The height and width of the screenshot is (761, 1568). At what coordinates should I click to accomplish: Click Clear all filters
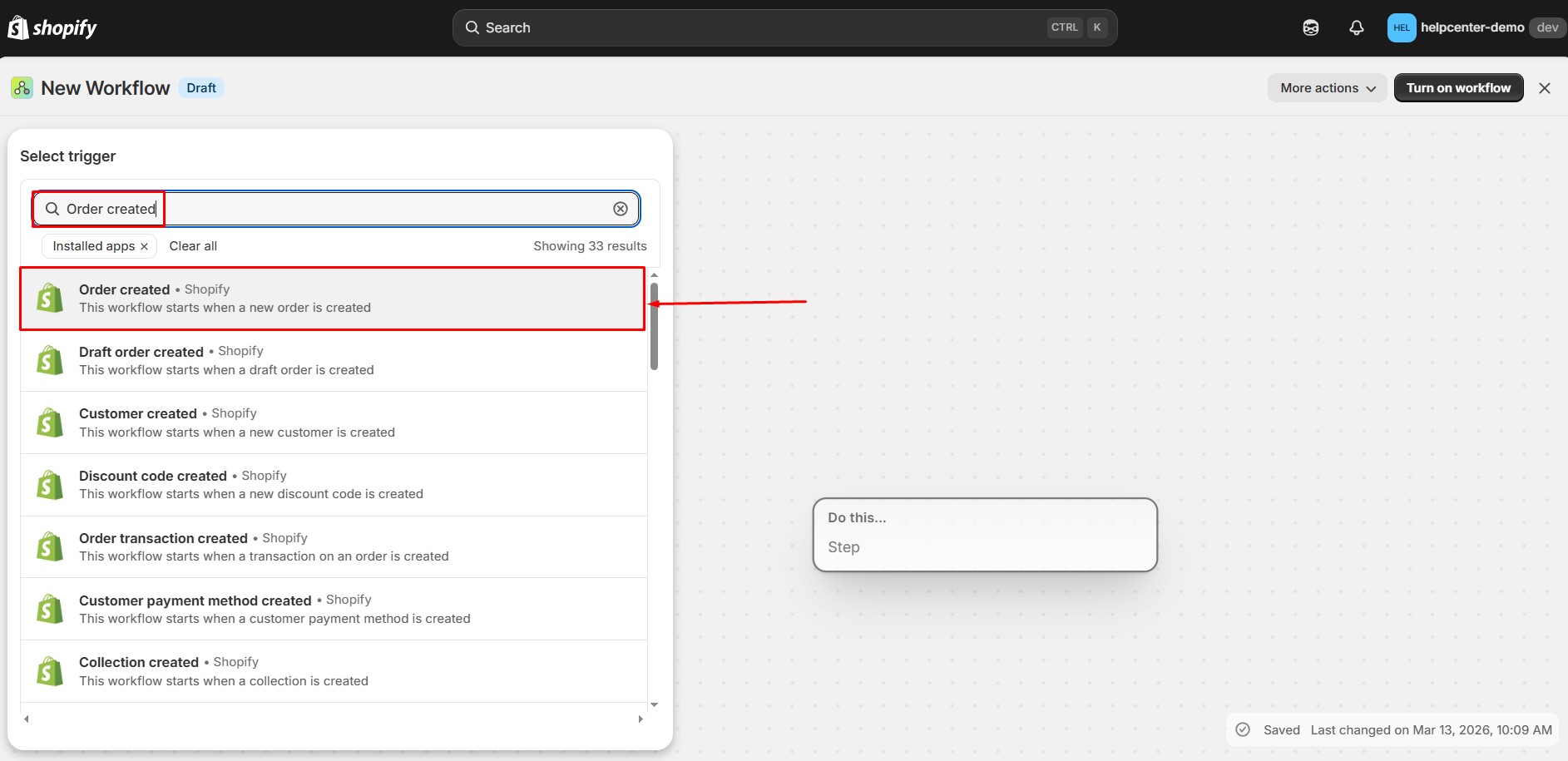193,246
